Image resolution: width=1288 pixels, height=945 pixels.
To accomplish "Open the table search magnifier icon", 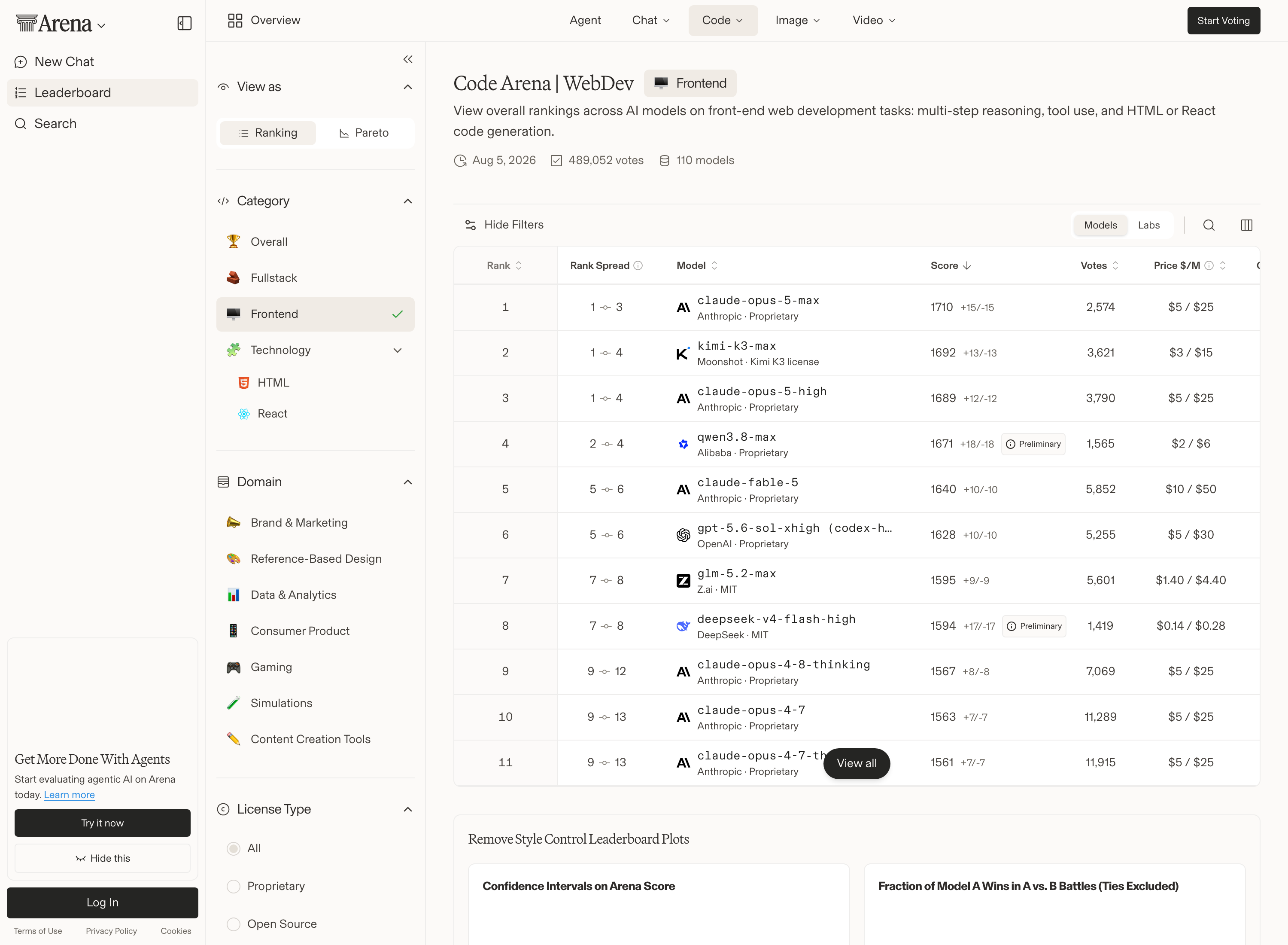I will [x=1209, y=225].
